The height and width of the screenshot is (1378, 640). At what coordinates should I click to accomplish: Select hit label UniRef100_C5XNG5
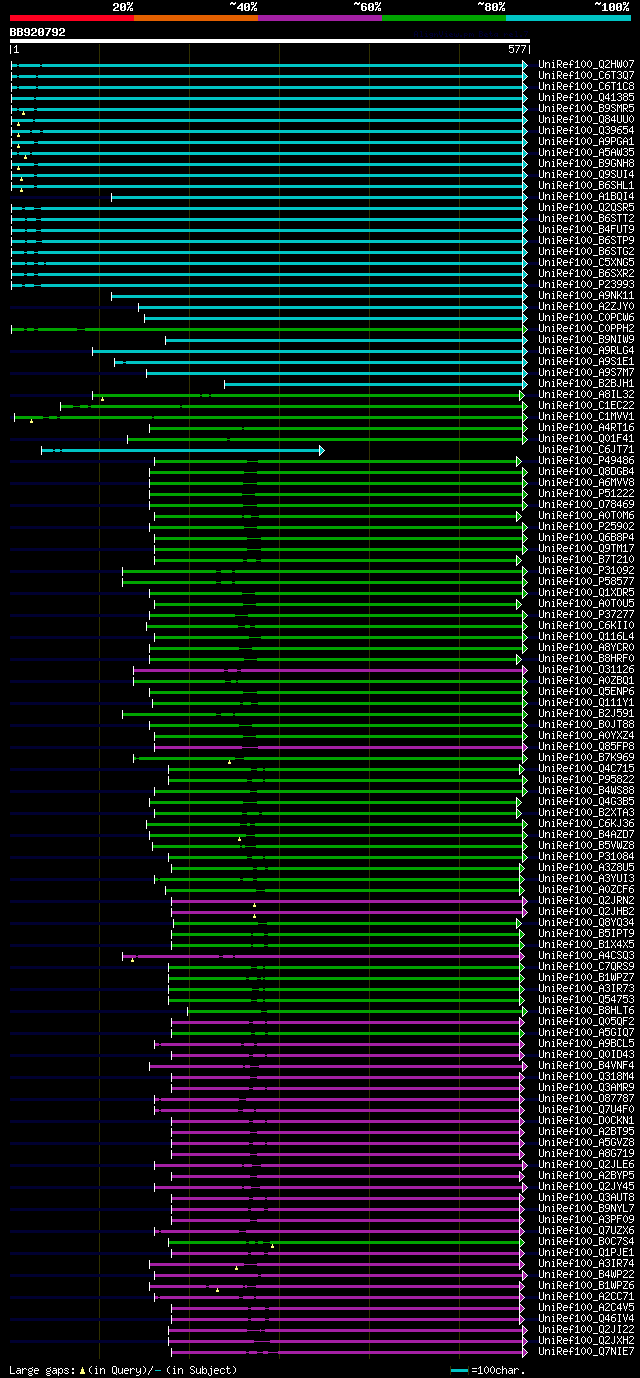pyautogui.click(x=586, y=262)
